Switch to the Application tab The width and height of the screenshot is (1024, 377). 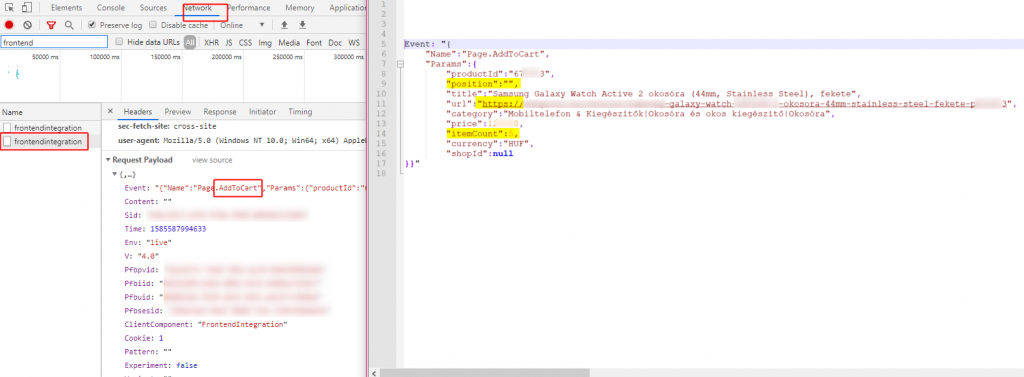coord(347,8)
